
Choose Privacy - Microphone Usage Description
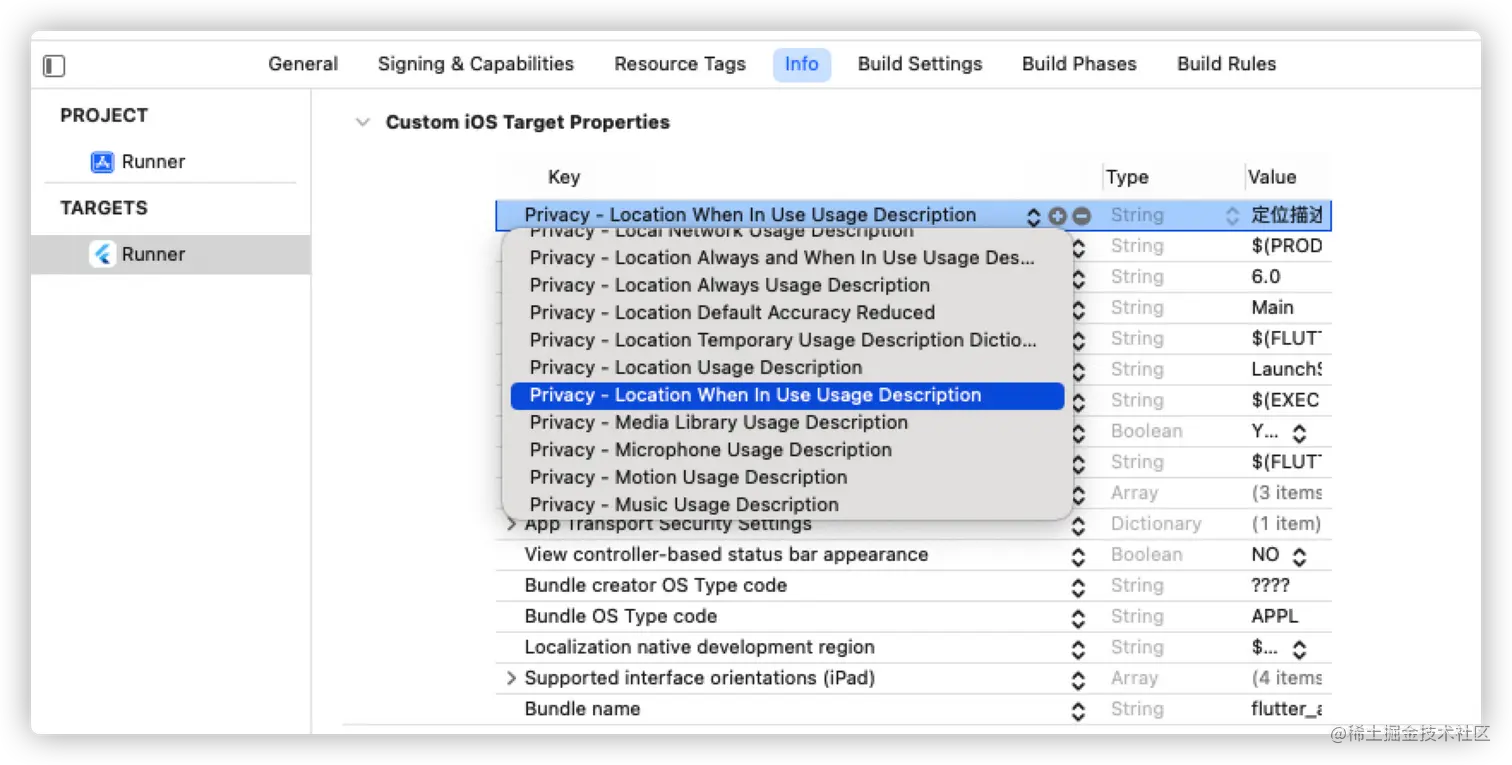[710, 450]
